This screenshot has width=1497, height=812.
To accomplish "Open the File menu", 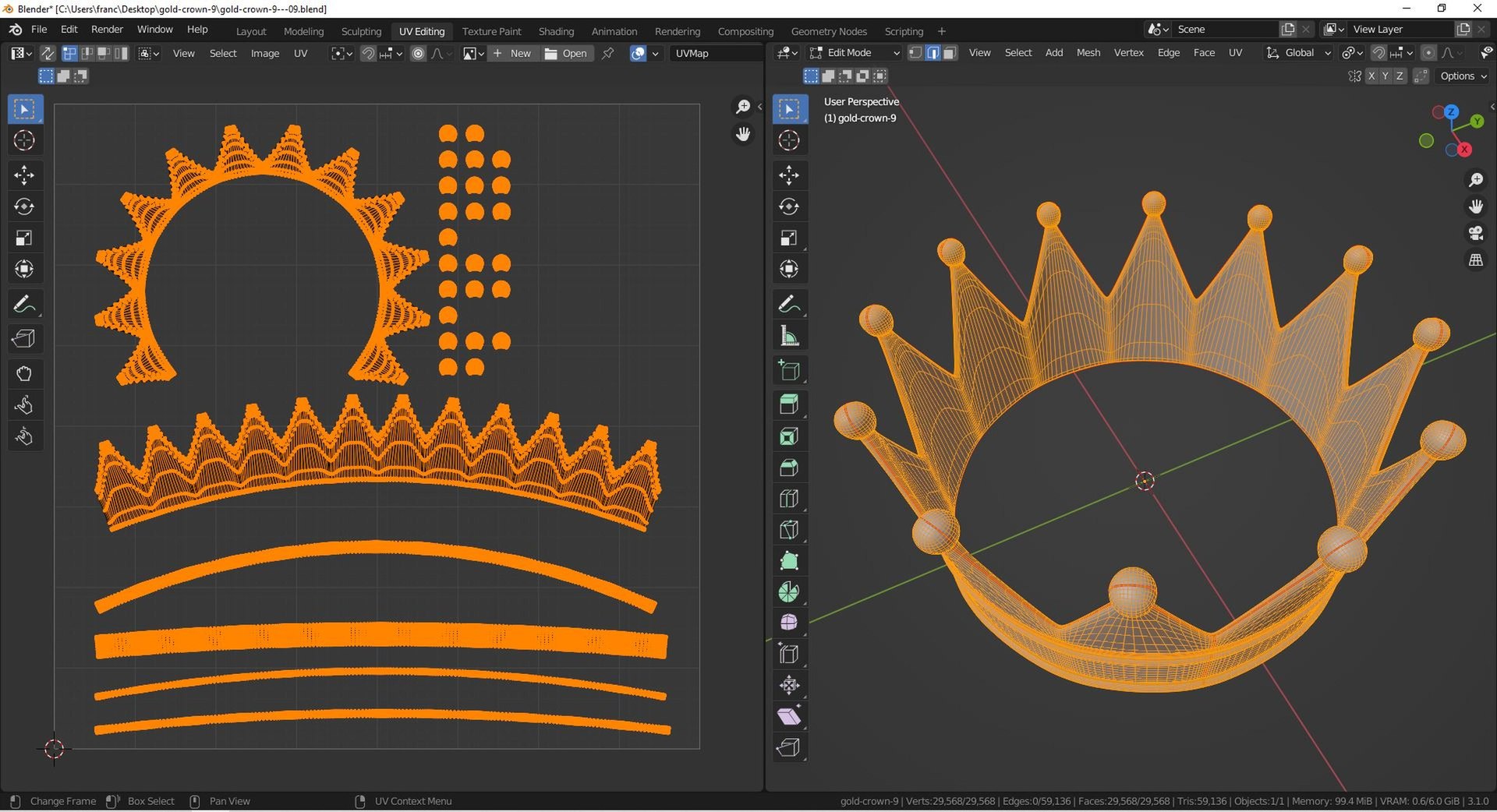I will 39,30.
